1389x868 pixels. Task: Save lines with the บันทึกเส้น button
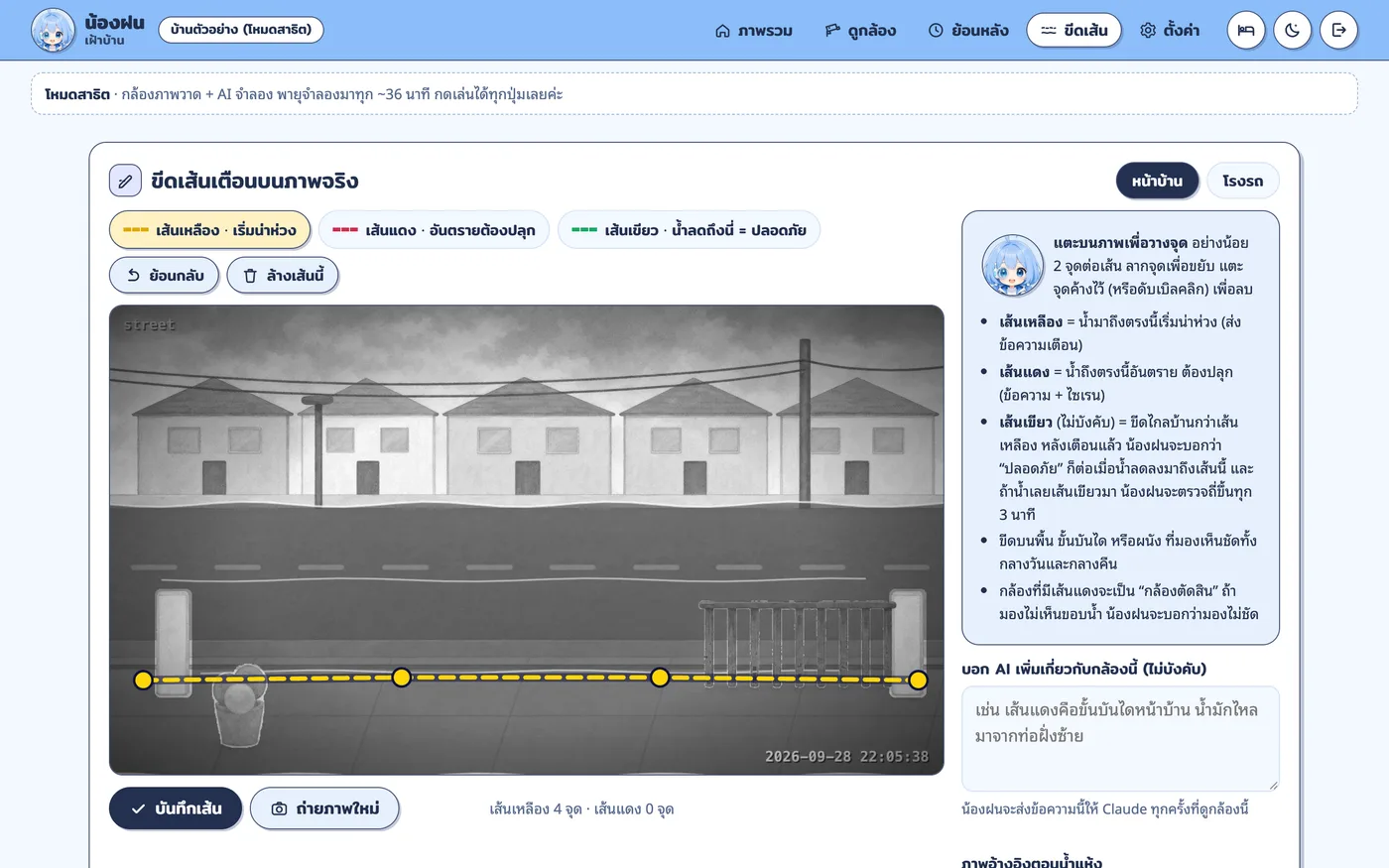click(176, 808)
